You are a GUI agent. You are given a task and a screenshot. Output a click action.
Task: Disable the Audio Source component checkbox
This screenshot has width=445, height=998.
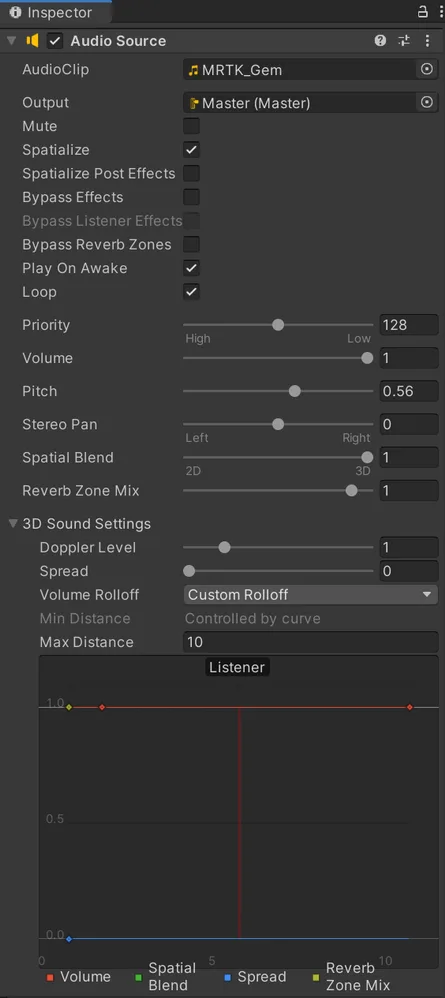point(55,41)
